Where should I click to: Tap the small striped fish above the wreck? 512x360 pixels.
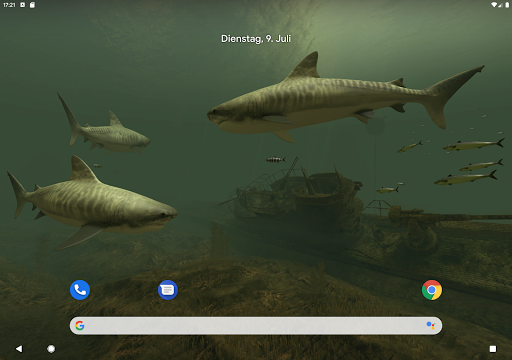pyautogui.click(x=276, y=160)
